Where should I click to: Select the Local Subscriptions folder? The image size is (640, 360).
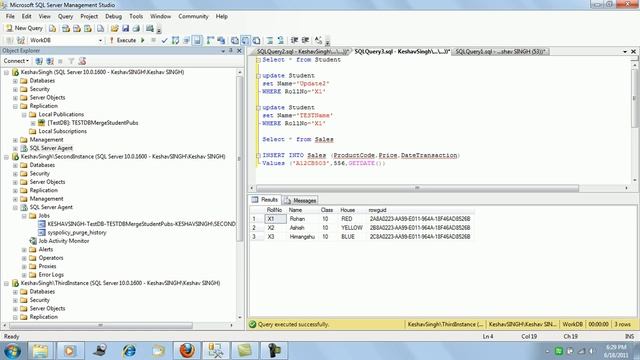tap(62, 131)
